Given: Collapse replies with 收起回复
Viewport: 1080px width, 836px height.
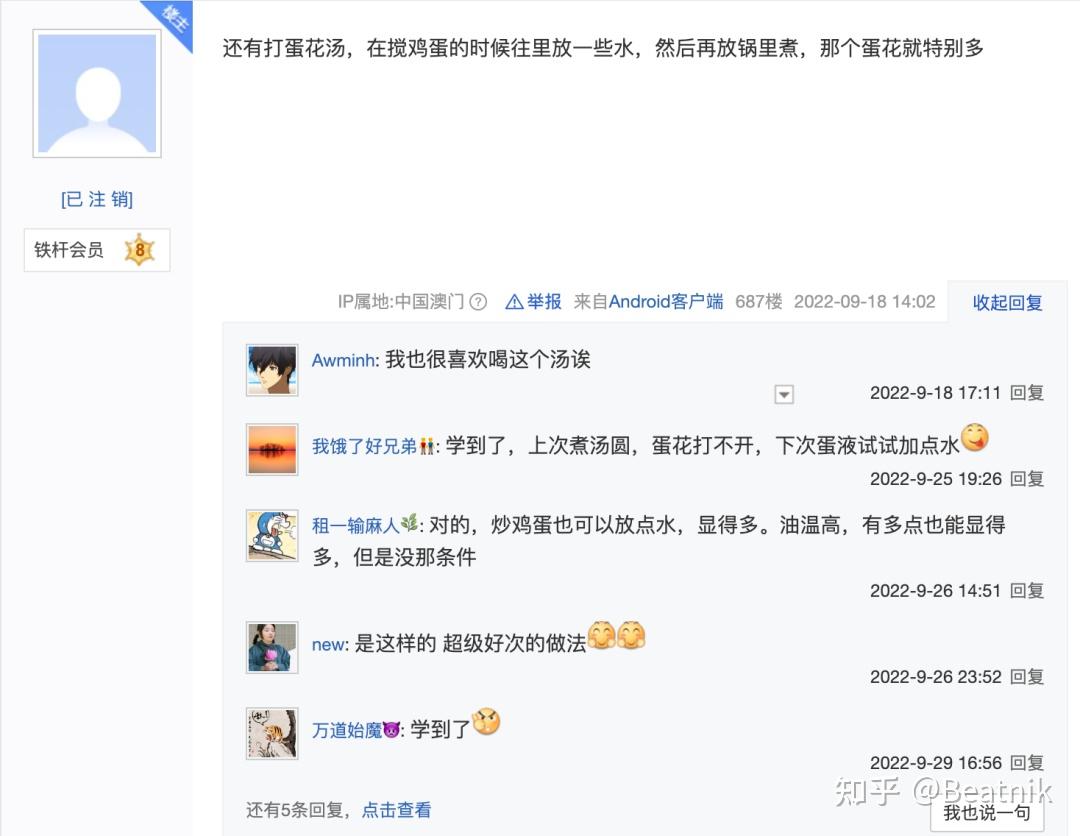Looking at the screenshot, I should (x=1007, y=302).
